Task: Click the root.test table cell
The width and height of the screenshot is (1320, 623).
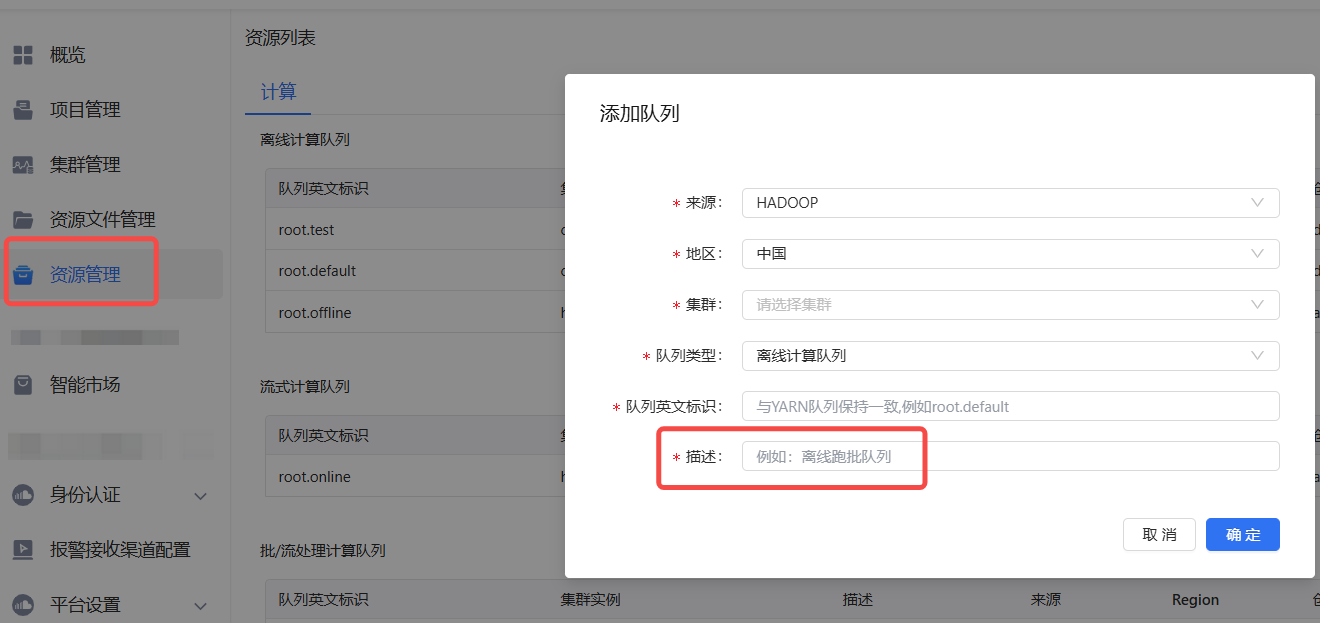Action: [306, 230]
